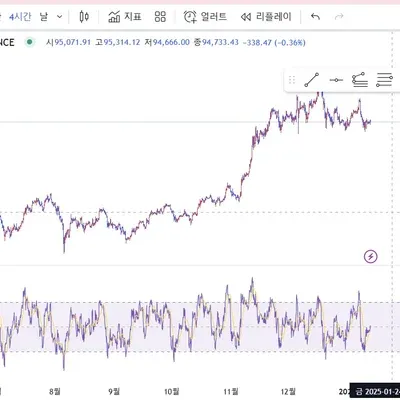Screen dimensions: 400x400
Task: Select the Fib retracement drawing tool
Action: pyautogui.click(x=360, y=80)
